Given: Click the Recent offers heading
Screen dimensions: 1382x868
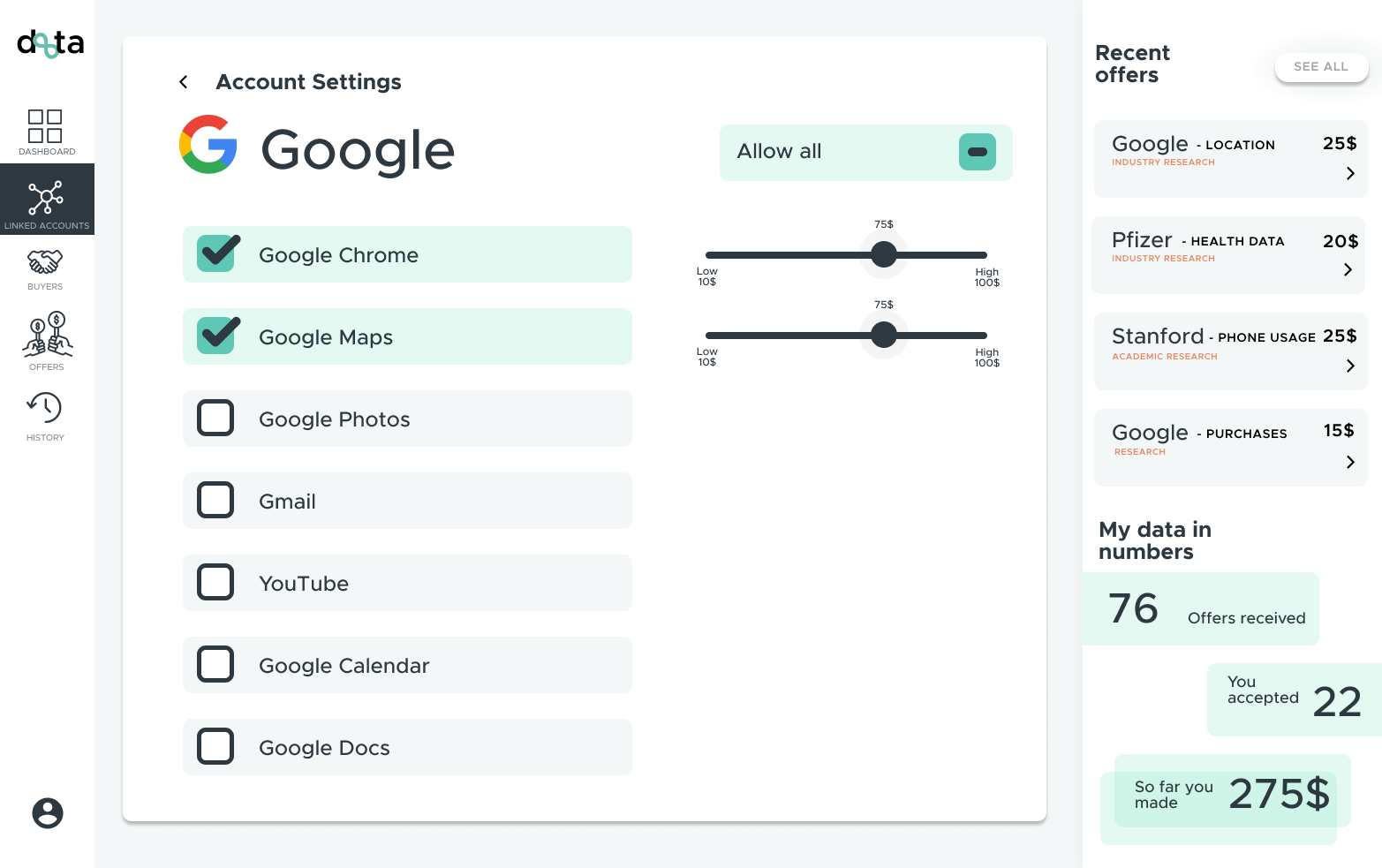Looking at the screenshot, I should point(1132,64).
